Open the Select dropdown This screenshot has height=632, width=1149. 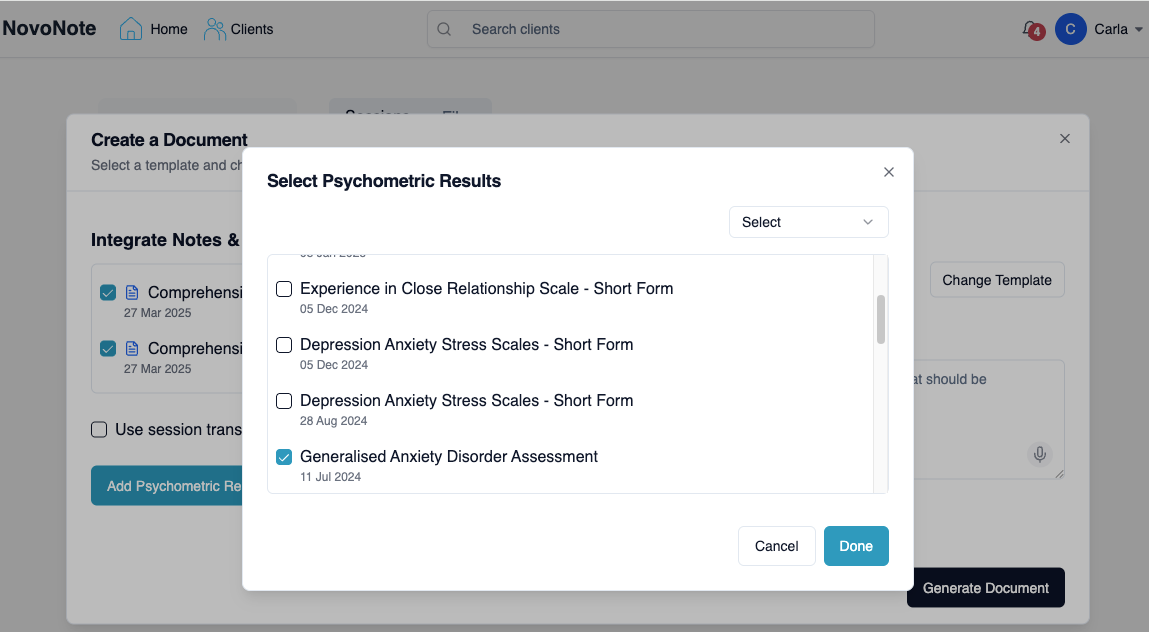[x=808, y=222]
